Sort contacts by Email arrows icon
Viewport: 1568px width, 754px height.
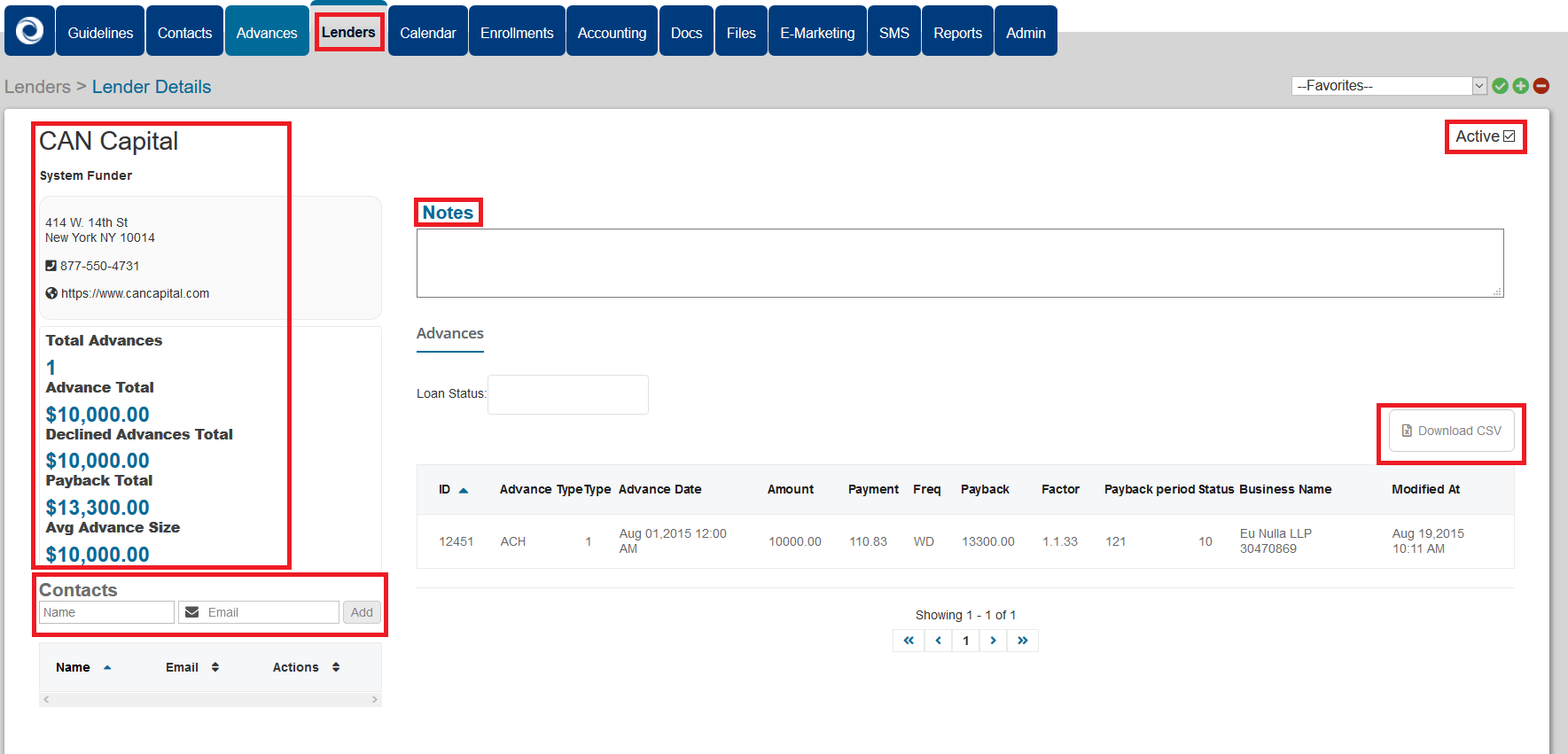click(215, 667)
